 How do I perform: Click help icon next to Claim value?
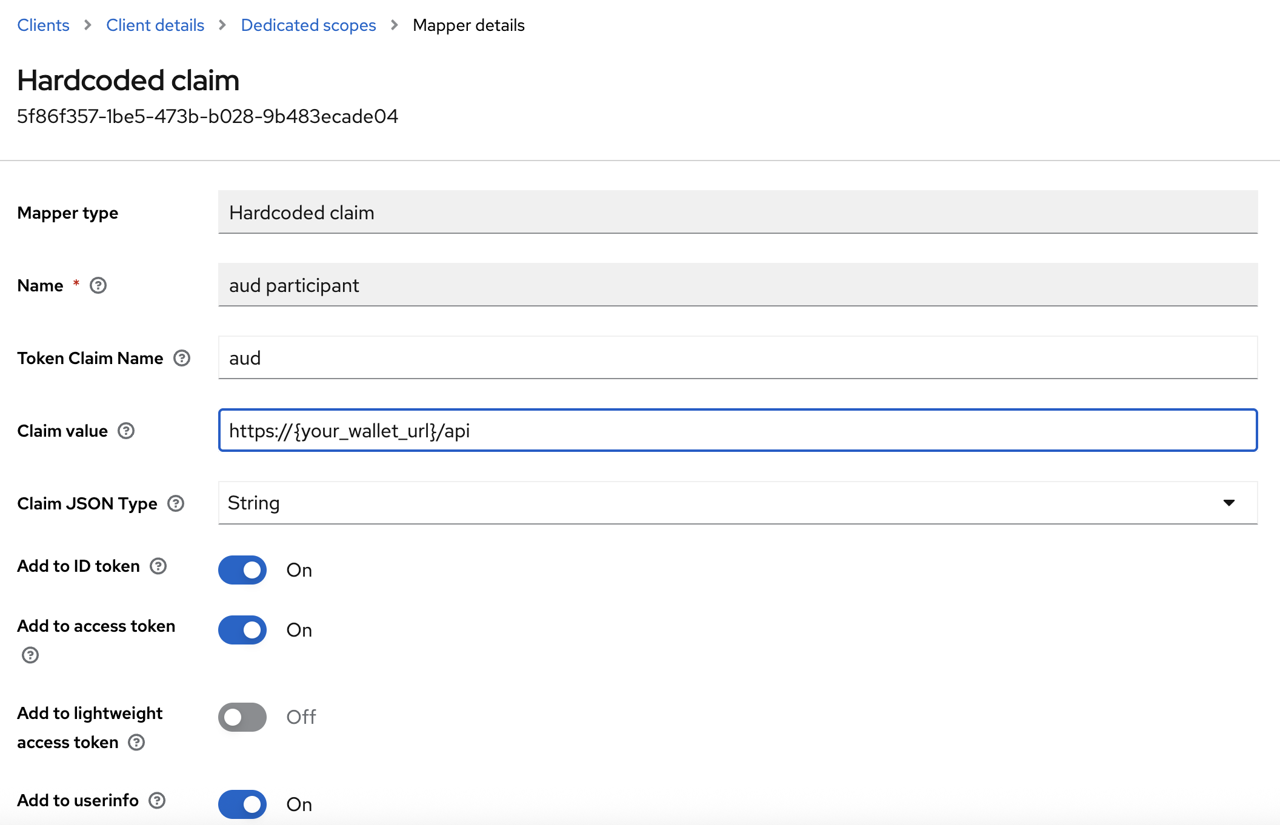[126, 431]
